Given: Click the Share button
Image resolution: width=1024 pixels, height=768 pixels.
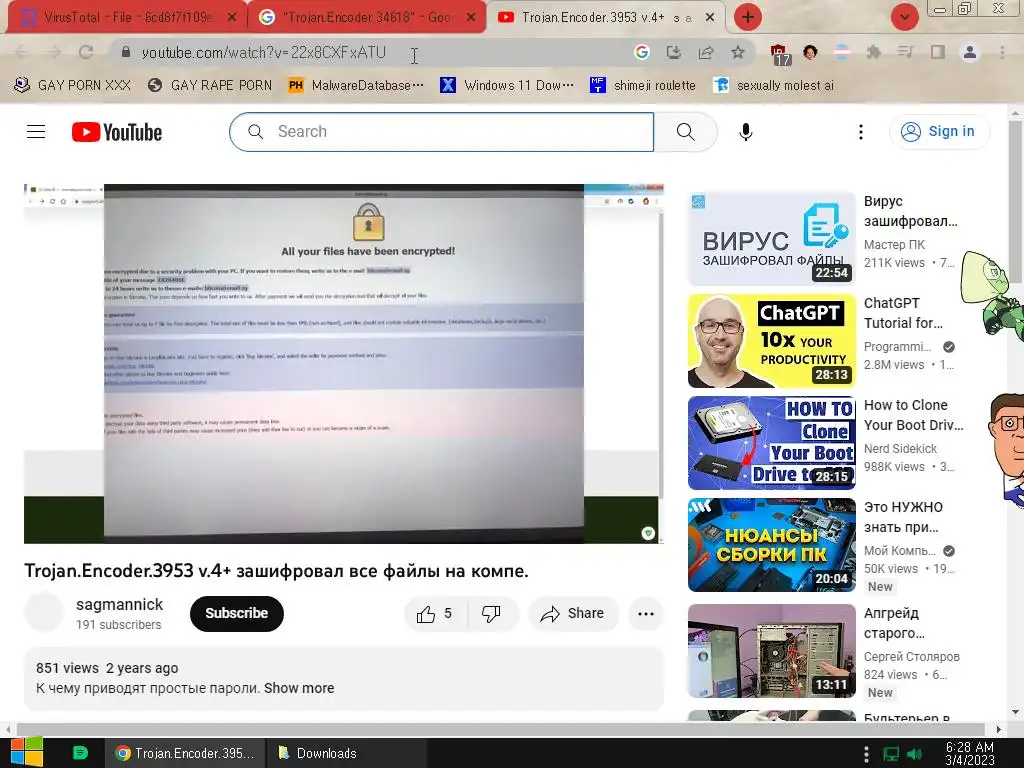Looking at the screenshot, I should coord(573,614).
